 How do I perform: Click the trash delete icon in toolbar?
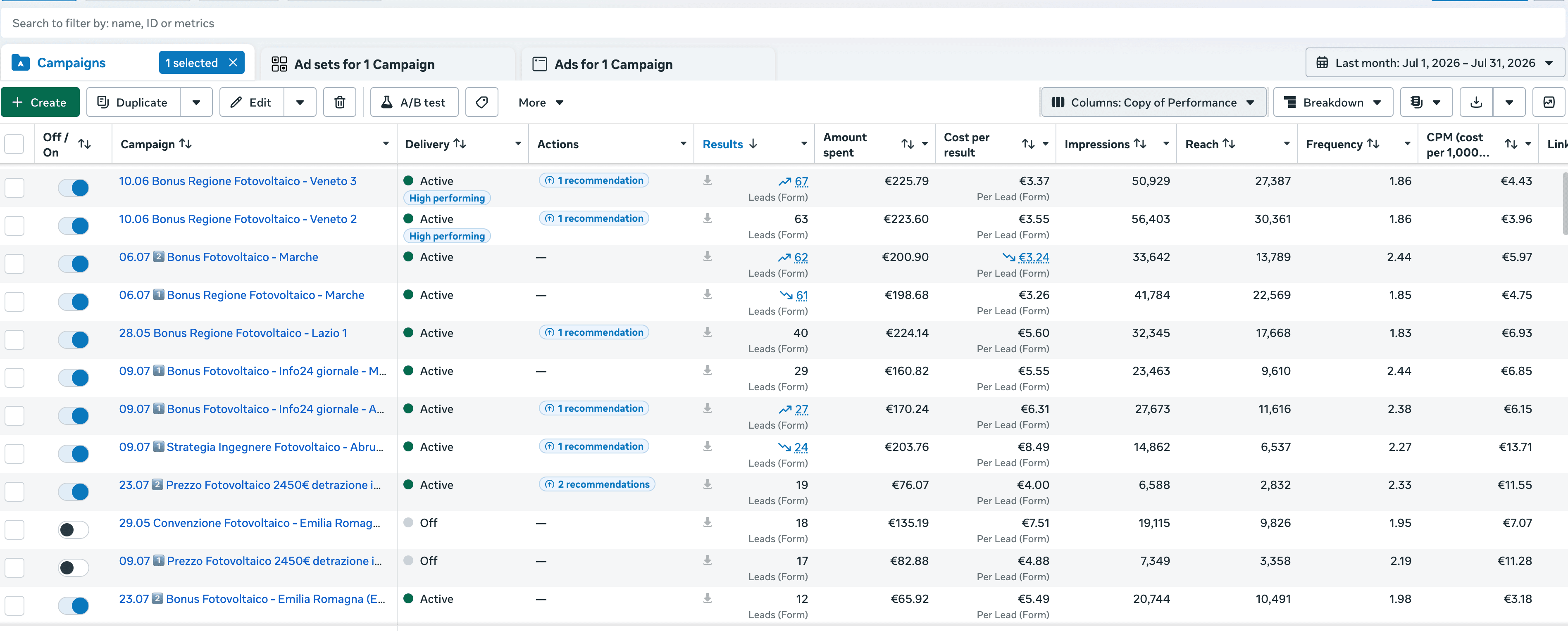click(x=340, y=102)
